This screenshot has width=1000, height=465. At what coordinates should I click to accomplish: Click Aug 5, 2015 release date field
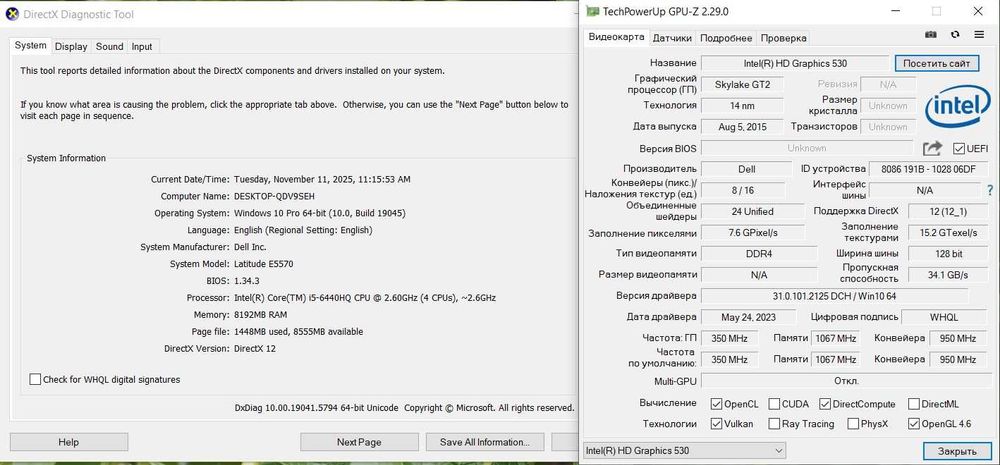pyautogui.click(x=742, y=126)
